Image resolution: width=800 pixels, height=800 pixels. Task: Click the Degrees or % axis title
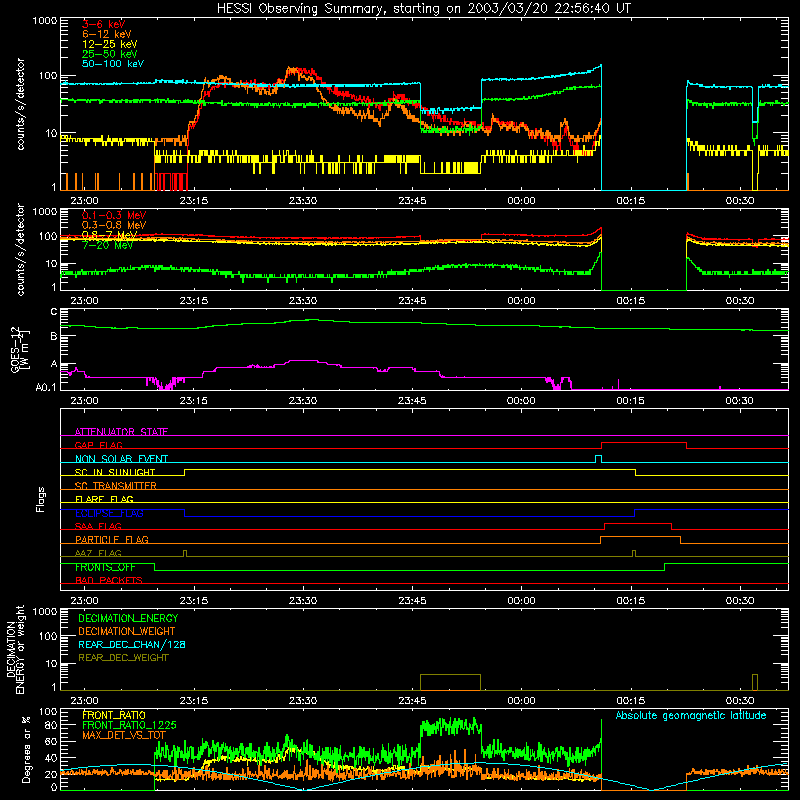tap(26, 750)
